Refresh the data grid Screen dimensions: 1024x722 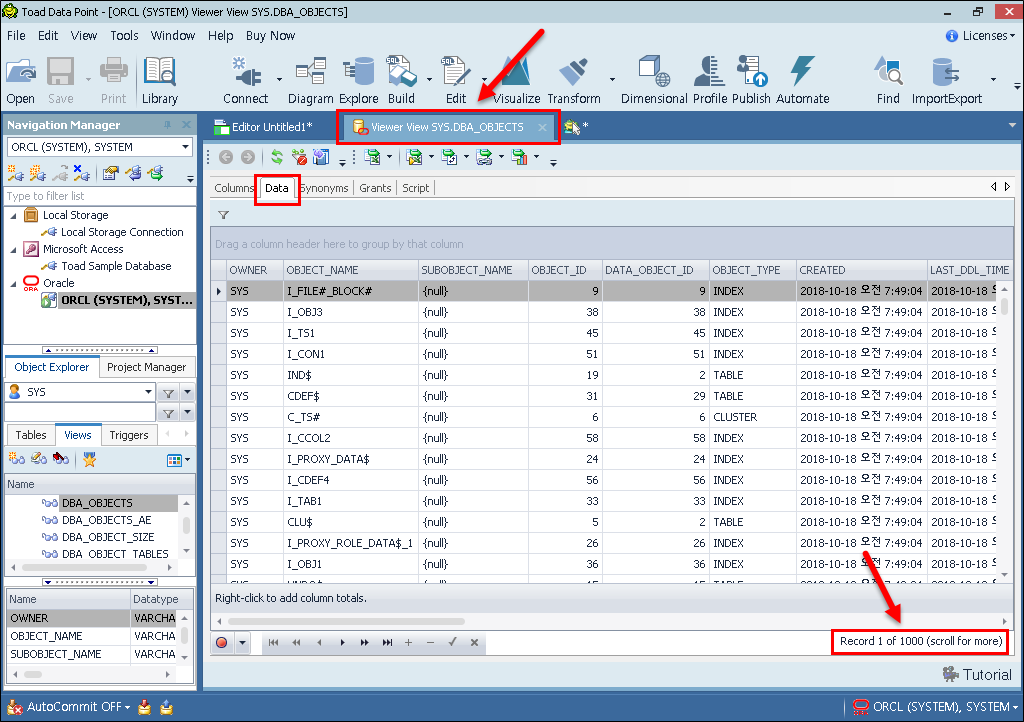[x=277, y=157]
